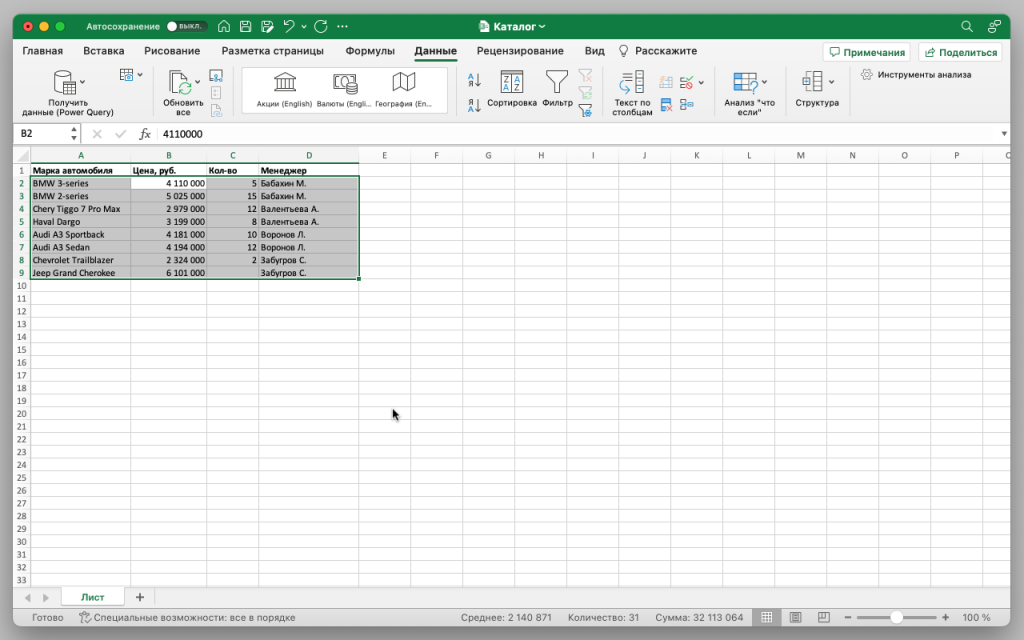The height and width of the screenshot is (640, 1024).
Task: Toggle the Фильтр funnel button
Action: [x=557, y=89]
